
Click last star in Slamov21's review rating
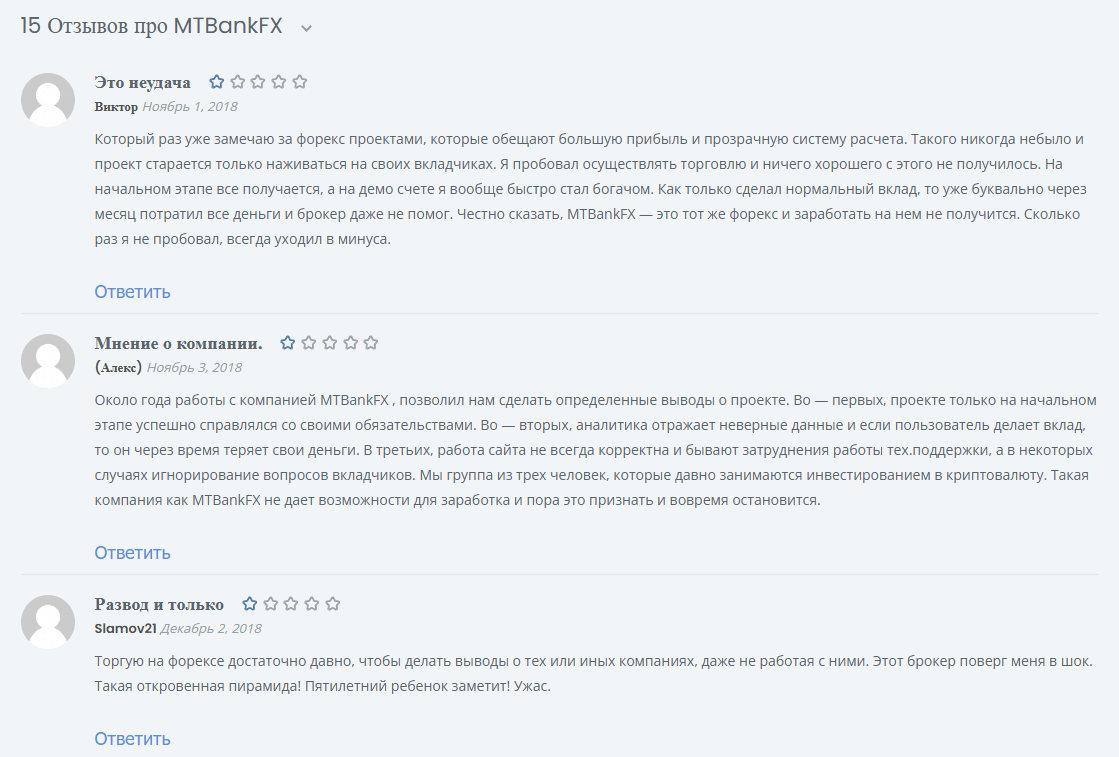(x=333, y=604)
